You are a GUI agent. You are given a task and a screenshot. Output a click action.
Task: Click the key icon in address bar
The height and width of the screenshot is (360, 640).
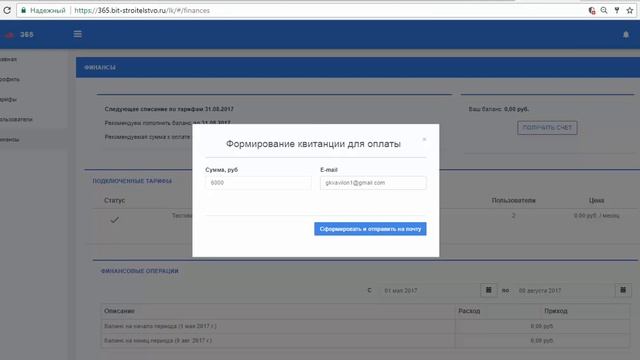(617, 11)
